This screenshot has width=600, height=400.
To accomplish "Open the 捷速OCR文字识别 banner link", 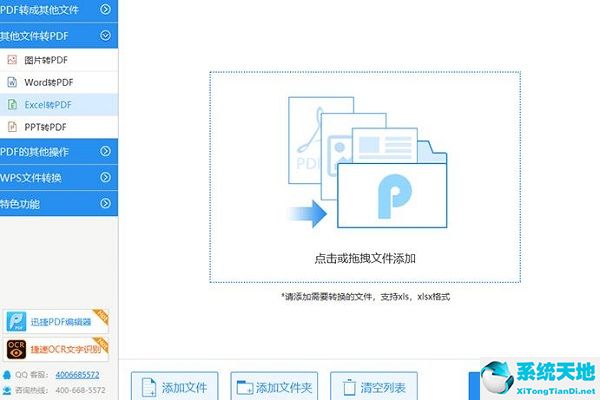I will 56,349.
